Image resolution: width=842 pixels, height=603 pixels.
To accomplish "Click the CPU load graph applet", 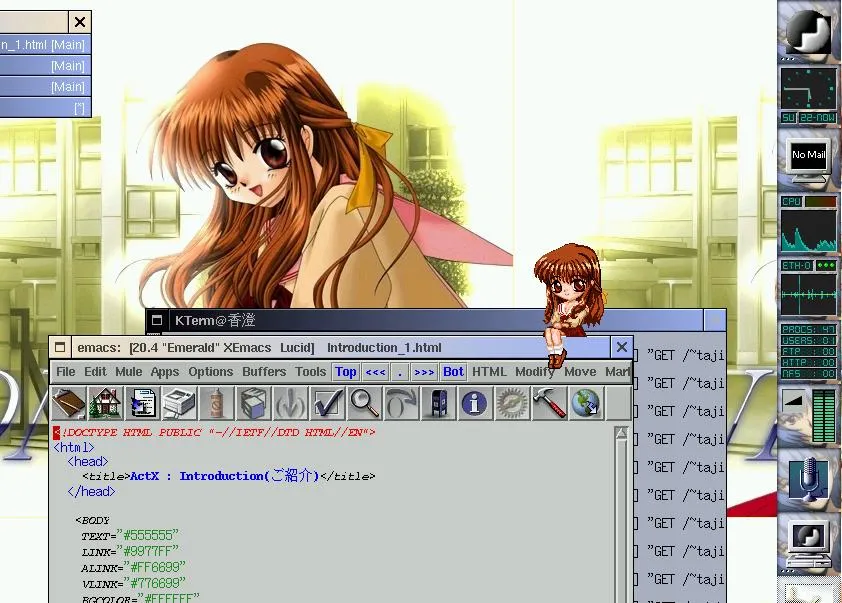I will point(808,230).
